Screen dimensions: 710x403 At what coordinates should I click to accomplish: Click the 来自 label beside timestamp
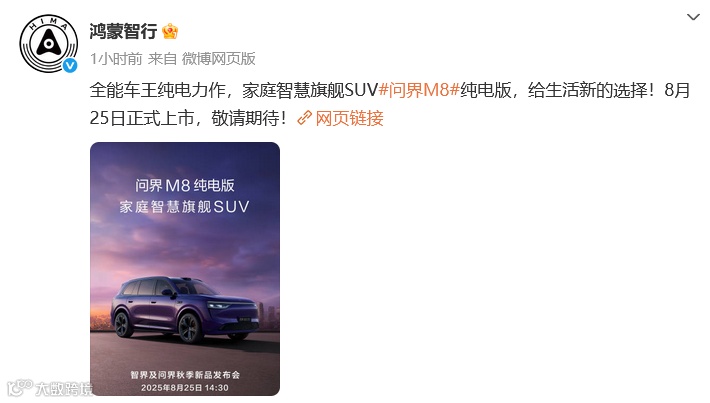click(162, 58)
